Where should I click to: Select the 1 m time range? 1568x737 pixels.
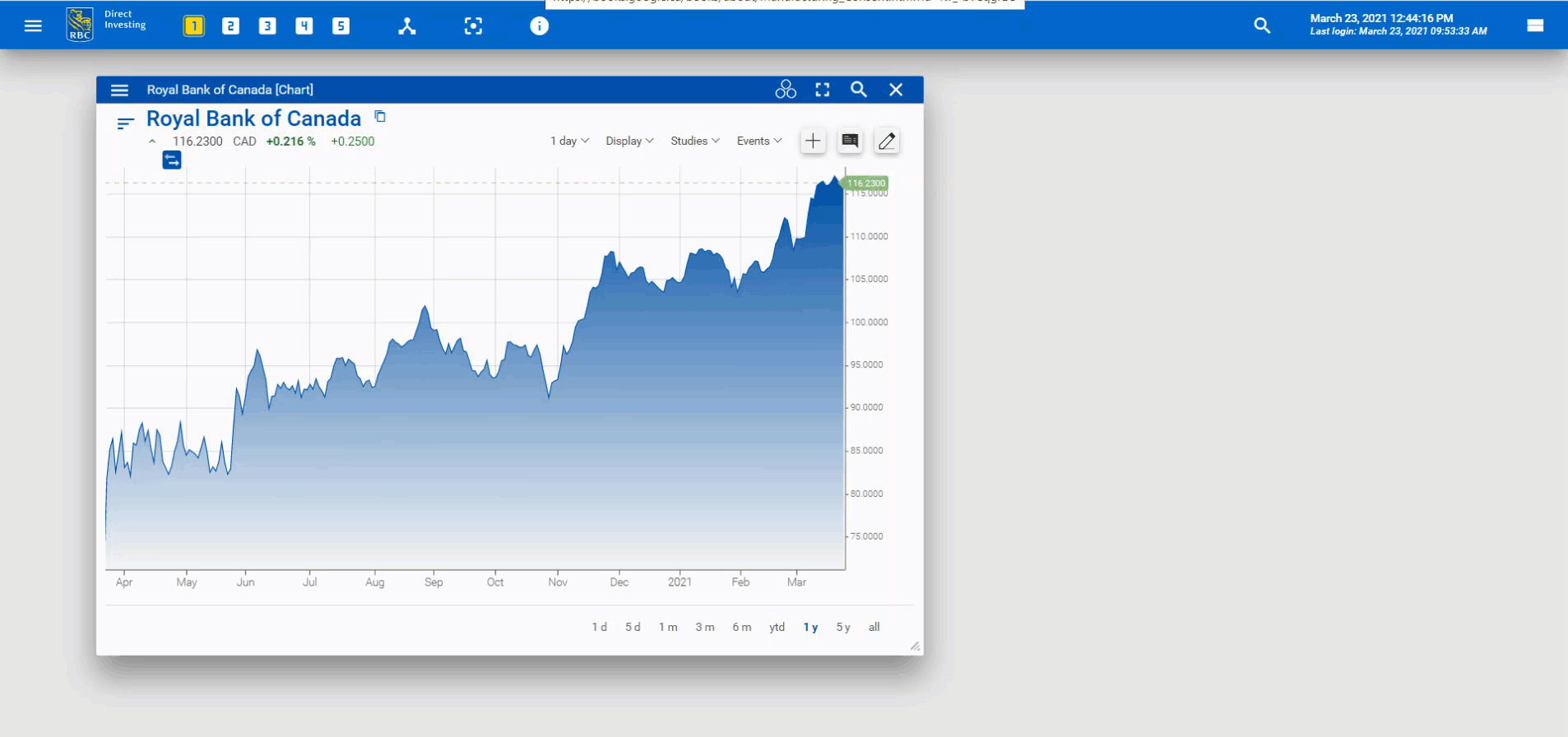pos(668,627)
